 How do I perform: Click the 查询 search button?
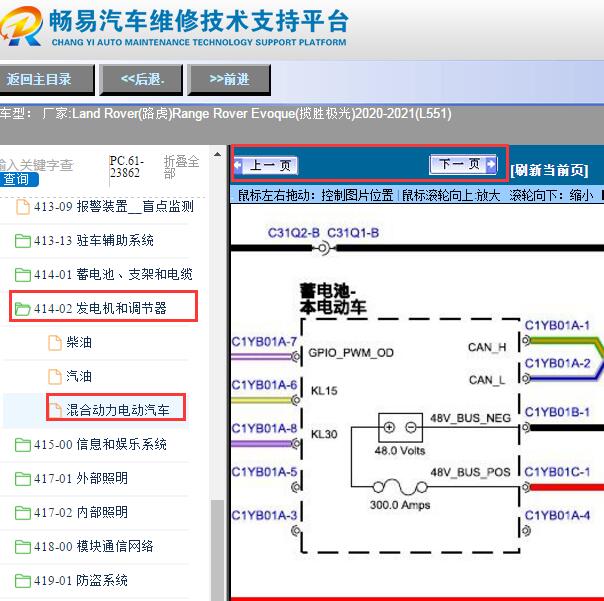pos(18,180)
